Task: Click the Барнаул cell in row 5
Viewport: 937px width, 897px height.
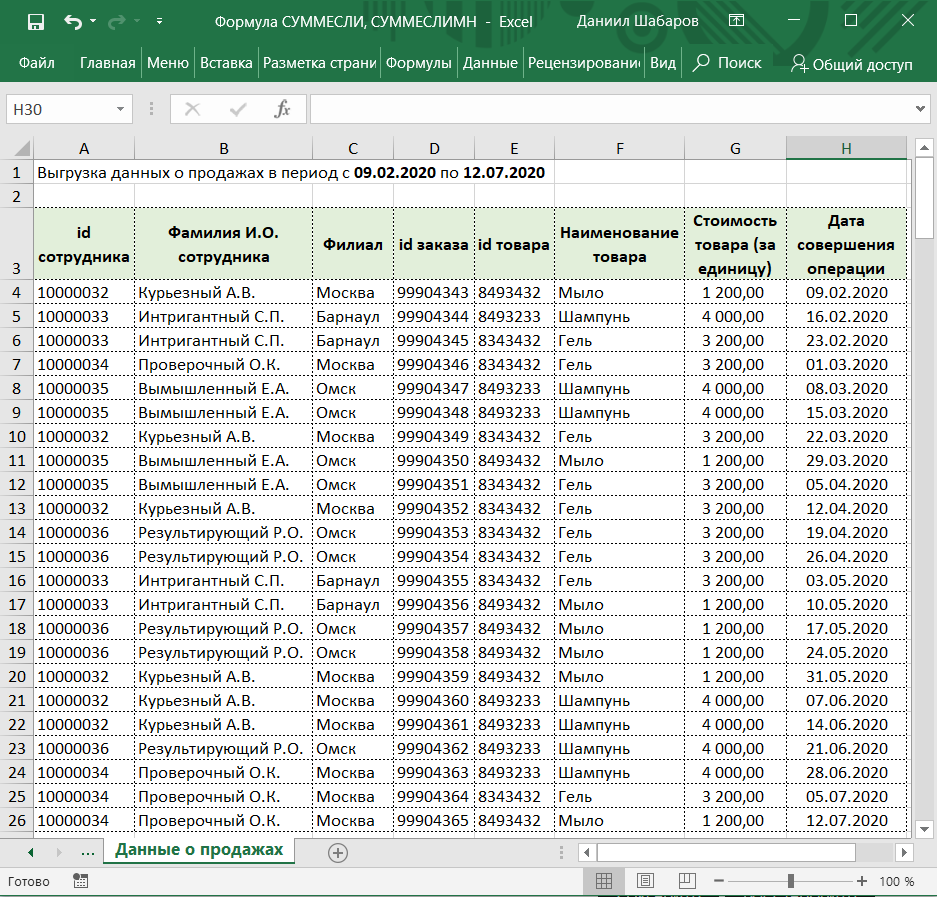Action: [x=353, y=317]
